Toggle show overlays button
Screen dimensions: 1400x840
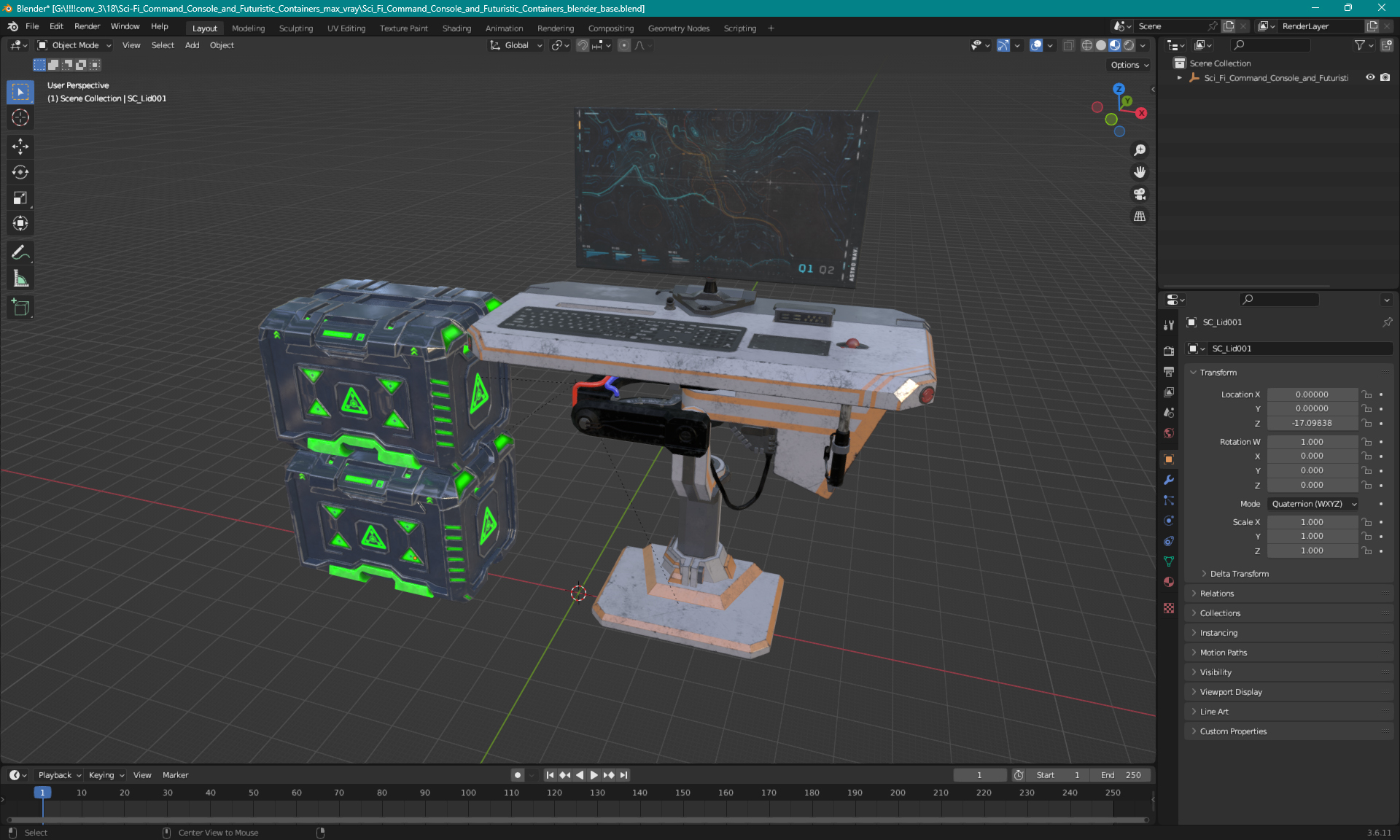coord(1036,45)
